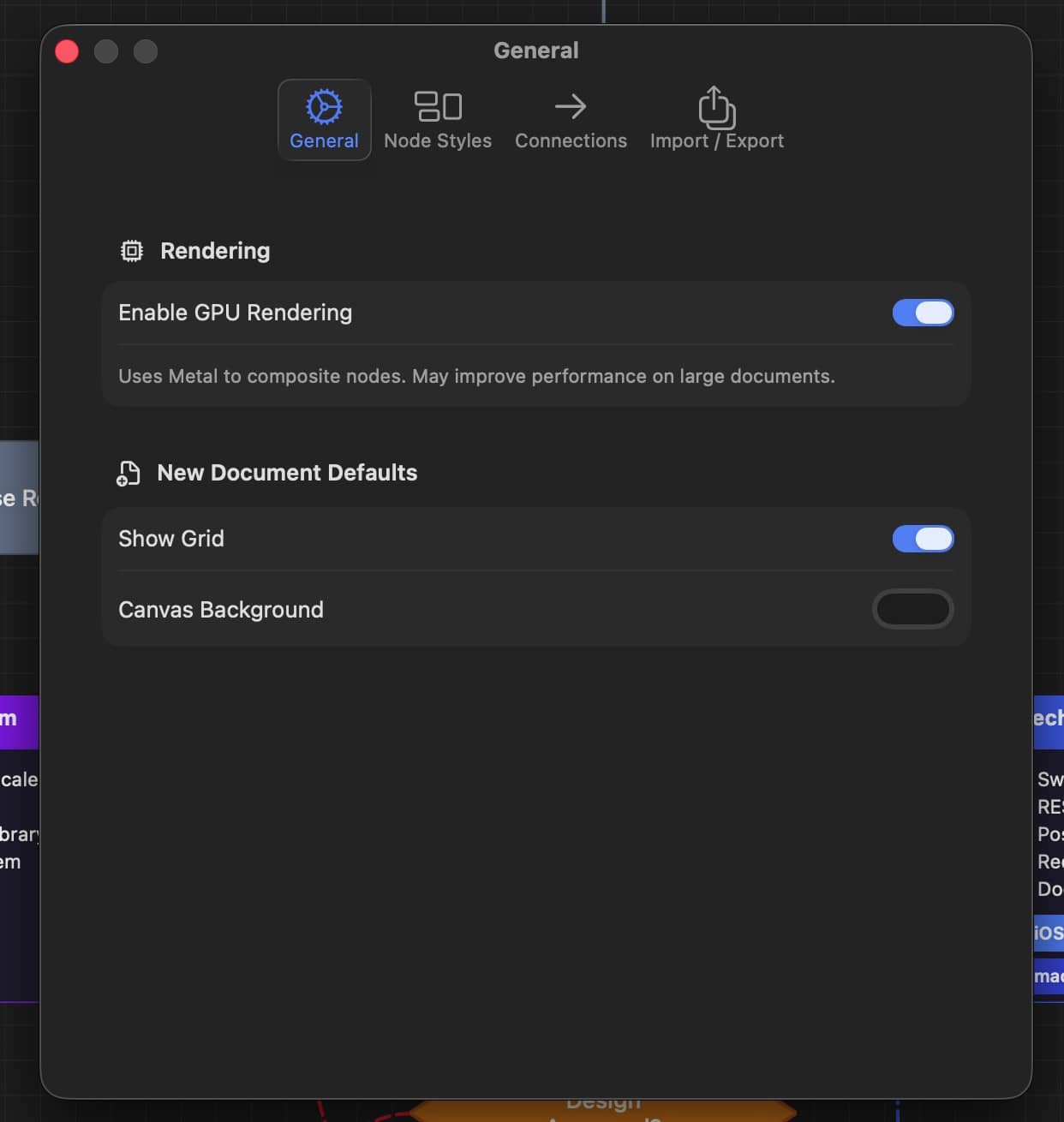Switch to the Node Styles tab label
Screen dimensions: 1064x1122
[x=438, y=141]
